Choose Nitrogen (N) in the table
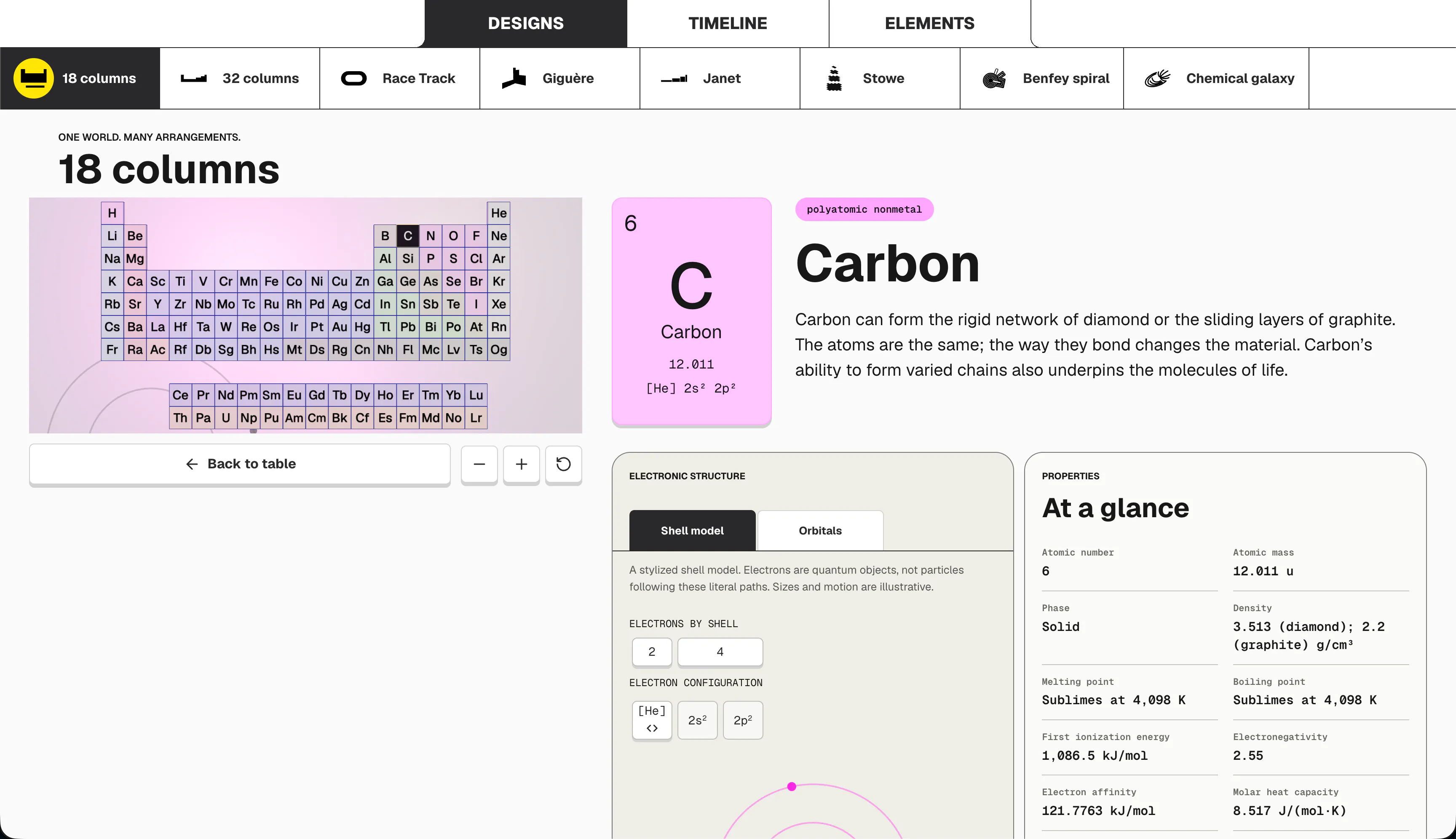 coord(431,236)
